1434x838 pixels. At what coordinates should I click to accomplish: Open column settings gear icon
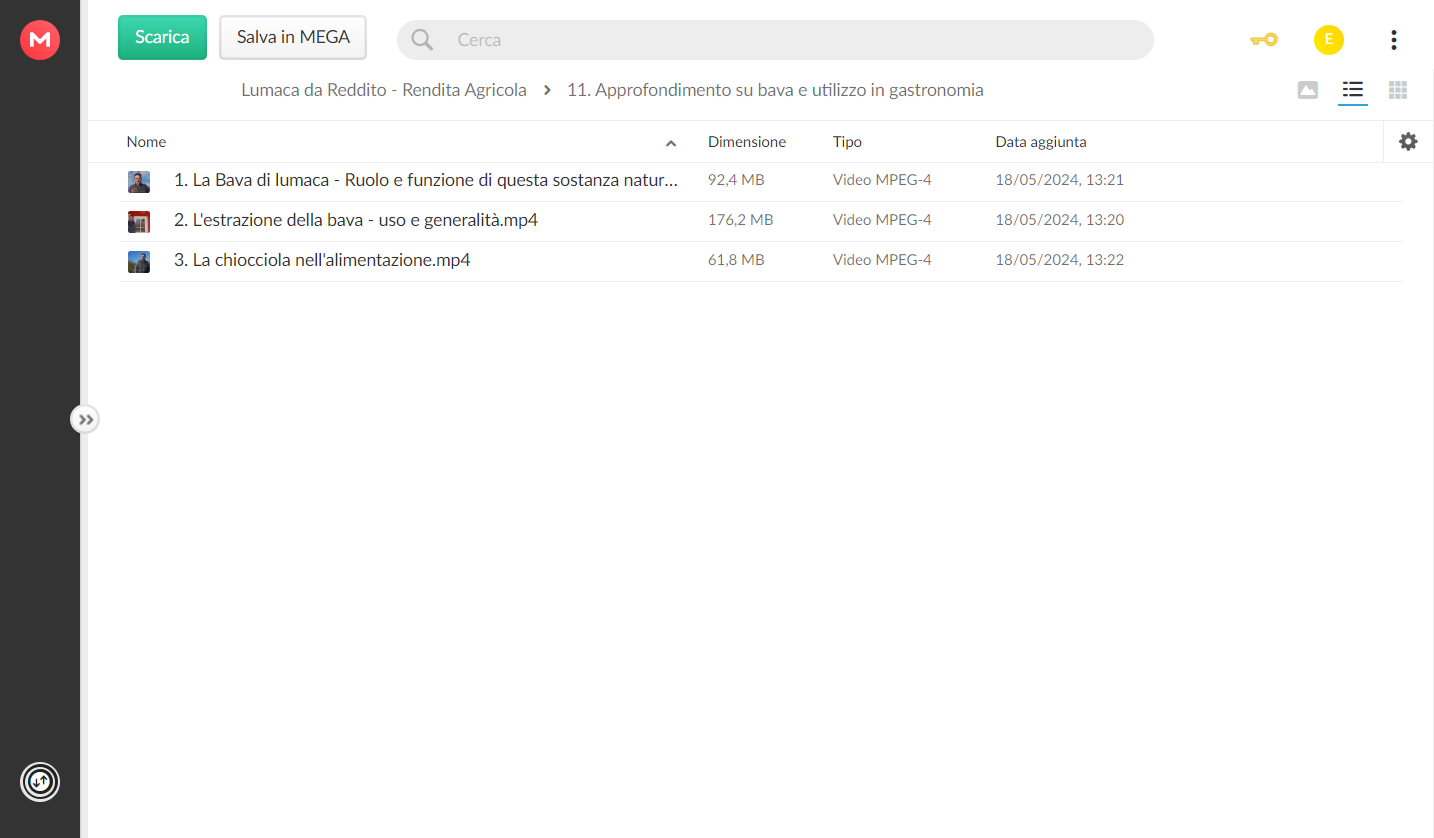point(1408,142)
